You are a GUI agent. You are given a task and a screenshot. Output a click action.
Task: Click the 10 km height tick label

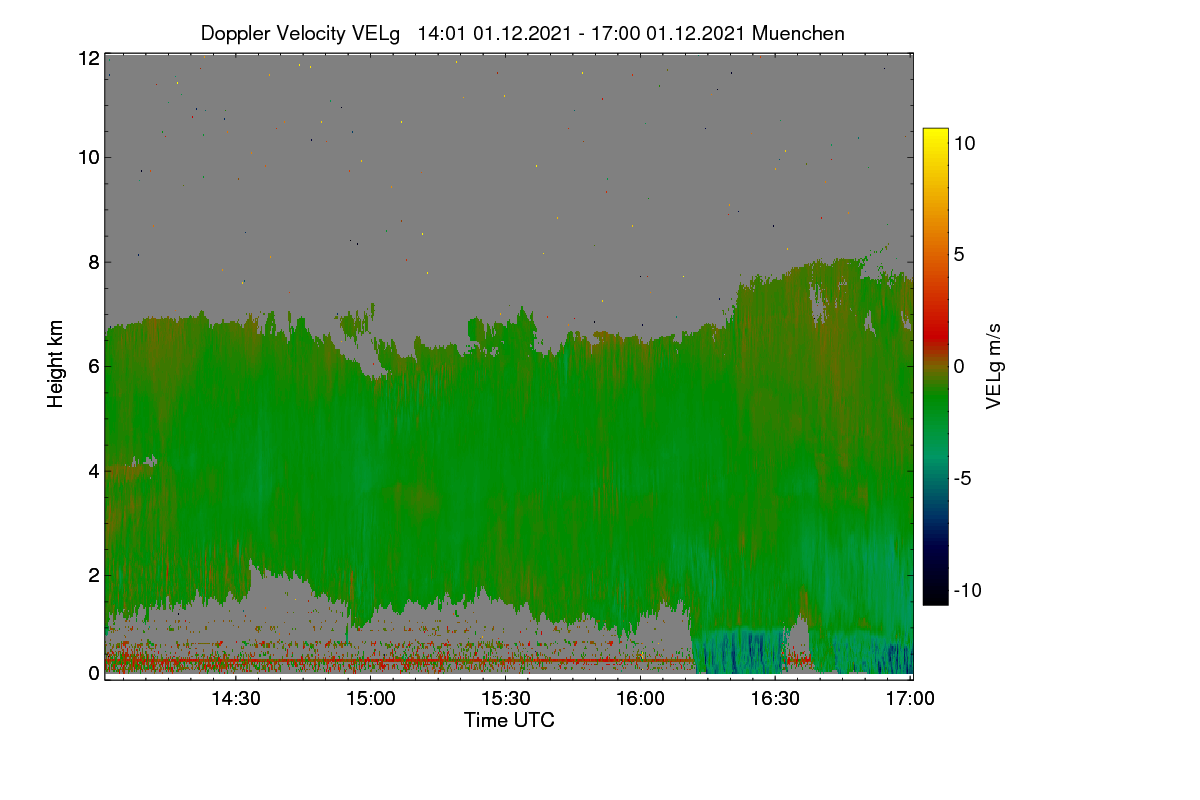point(89,157)
